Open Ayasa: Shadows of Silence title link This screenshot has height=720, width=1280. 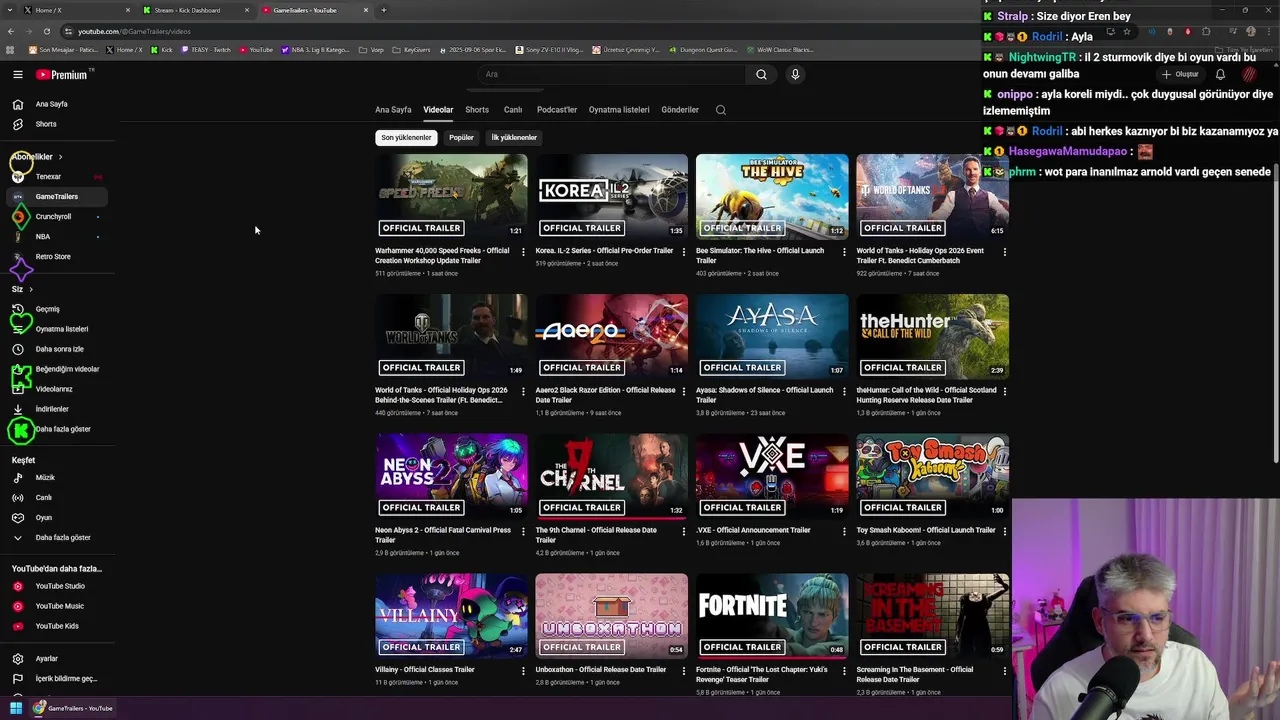pyautogui.click(x=764, y=395)
